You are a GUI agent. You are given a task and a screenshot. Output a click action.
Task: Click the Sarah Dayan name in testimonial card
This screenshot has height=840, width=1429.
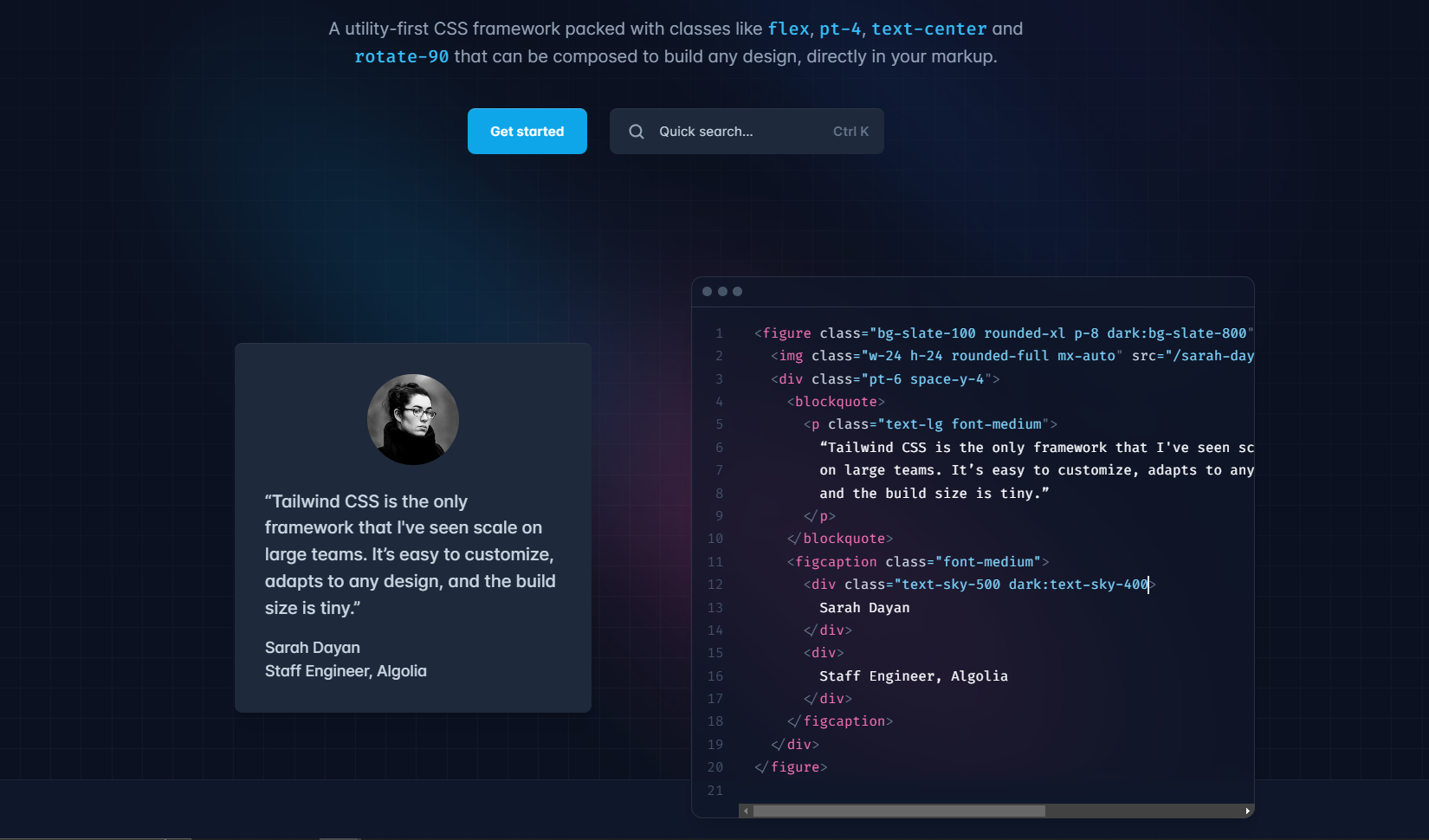pyautogui.click(x=313, y=648)
